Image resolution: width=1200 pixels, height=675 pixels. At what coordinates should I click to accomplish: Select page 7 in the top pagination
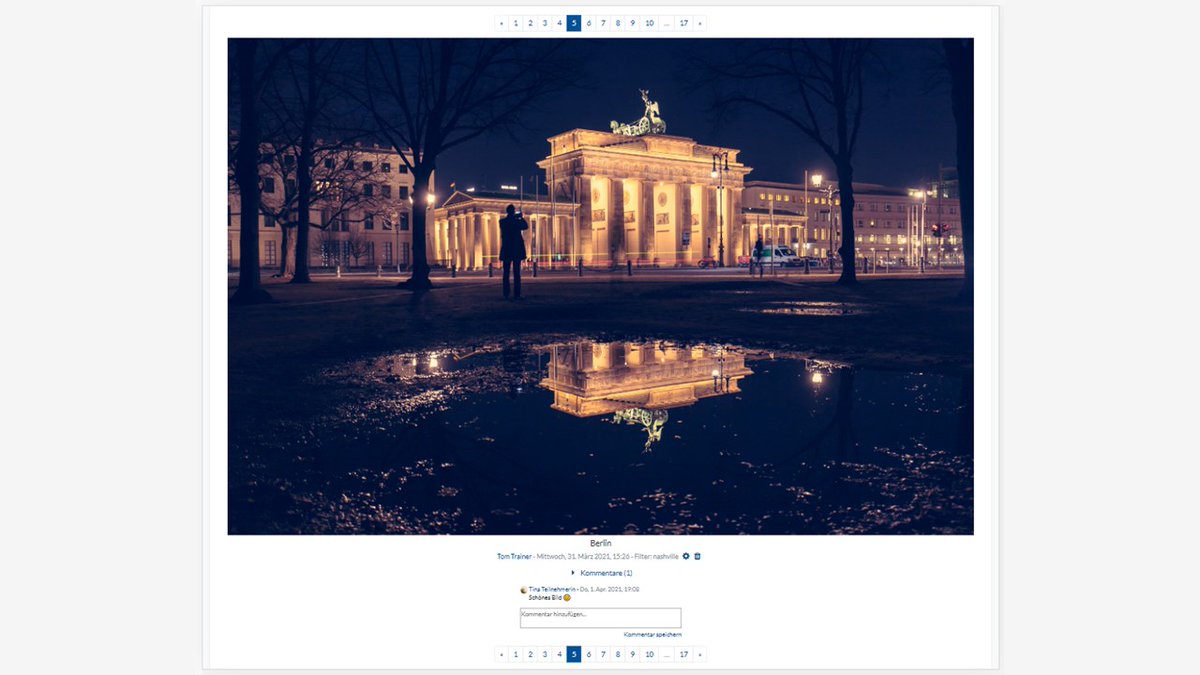[x=603, y=23]
